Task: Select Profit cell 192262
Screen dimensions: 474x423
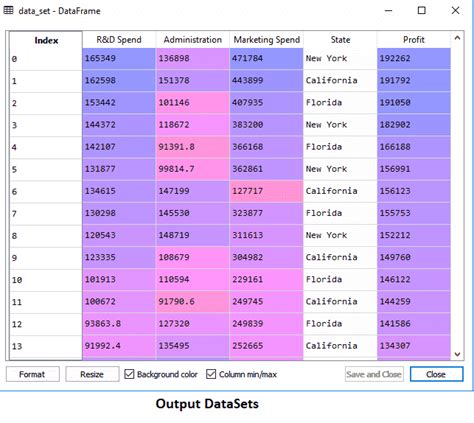Action: click(x=414, y=59)
